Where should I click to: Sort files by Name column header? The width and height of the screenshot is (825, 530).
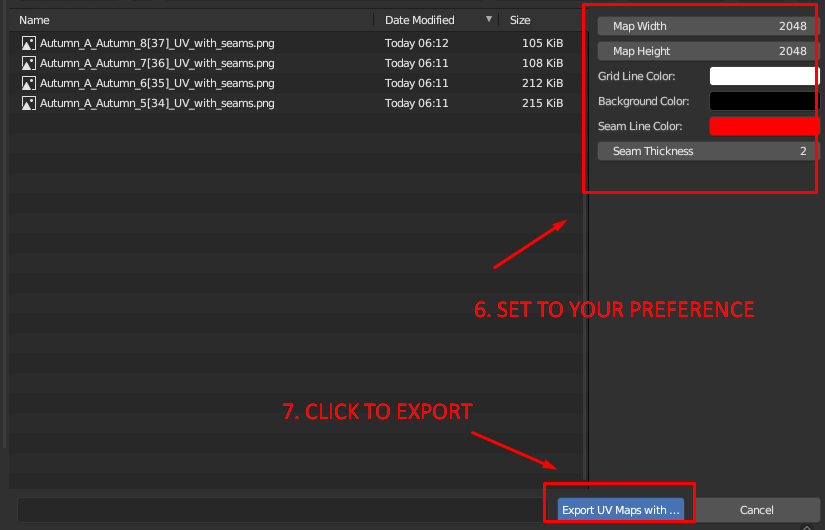[x=34, y=20]
